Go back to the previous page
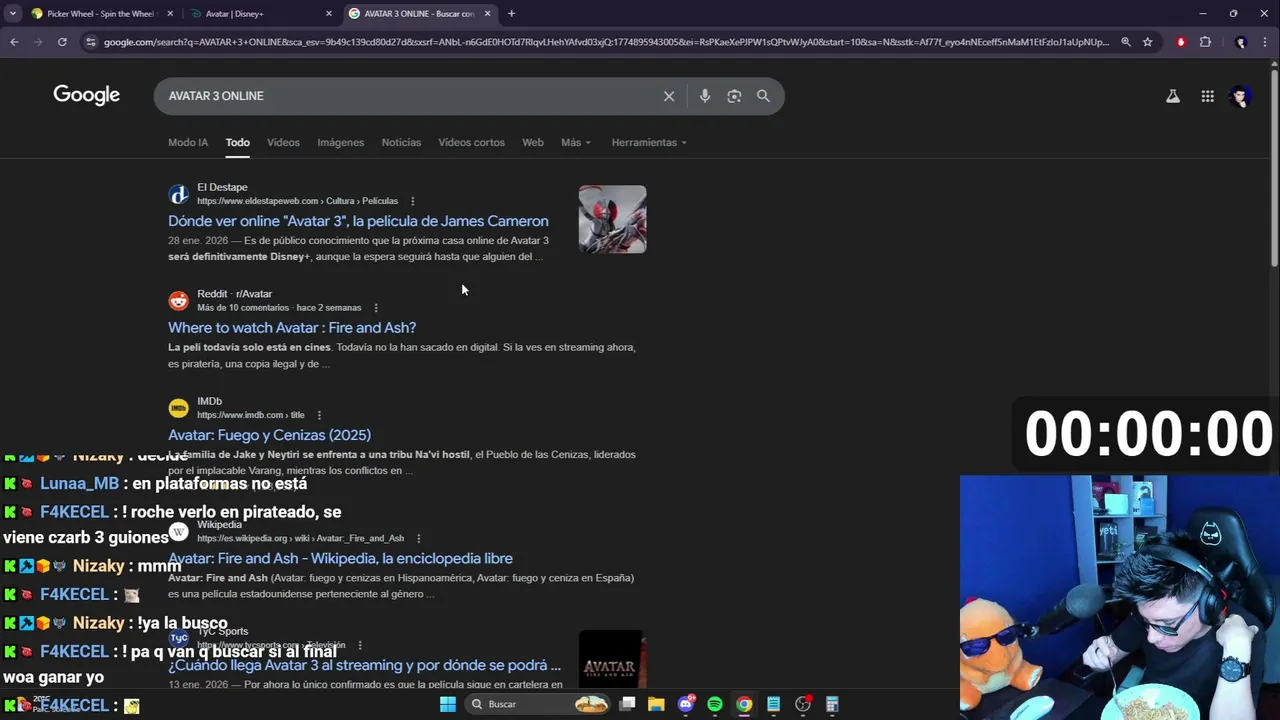 click(14, 42)
